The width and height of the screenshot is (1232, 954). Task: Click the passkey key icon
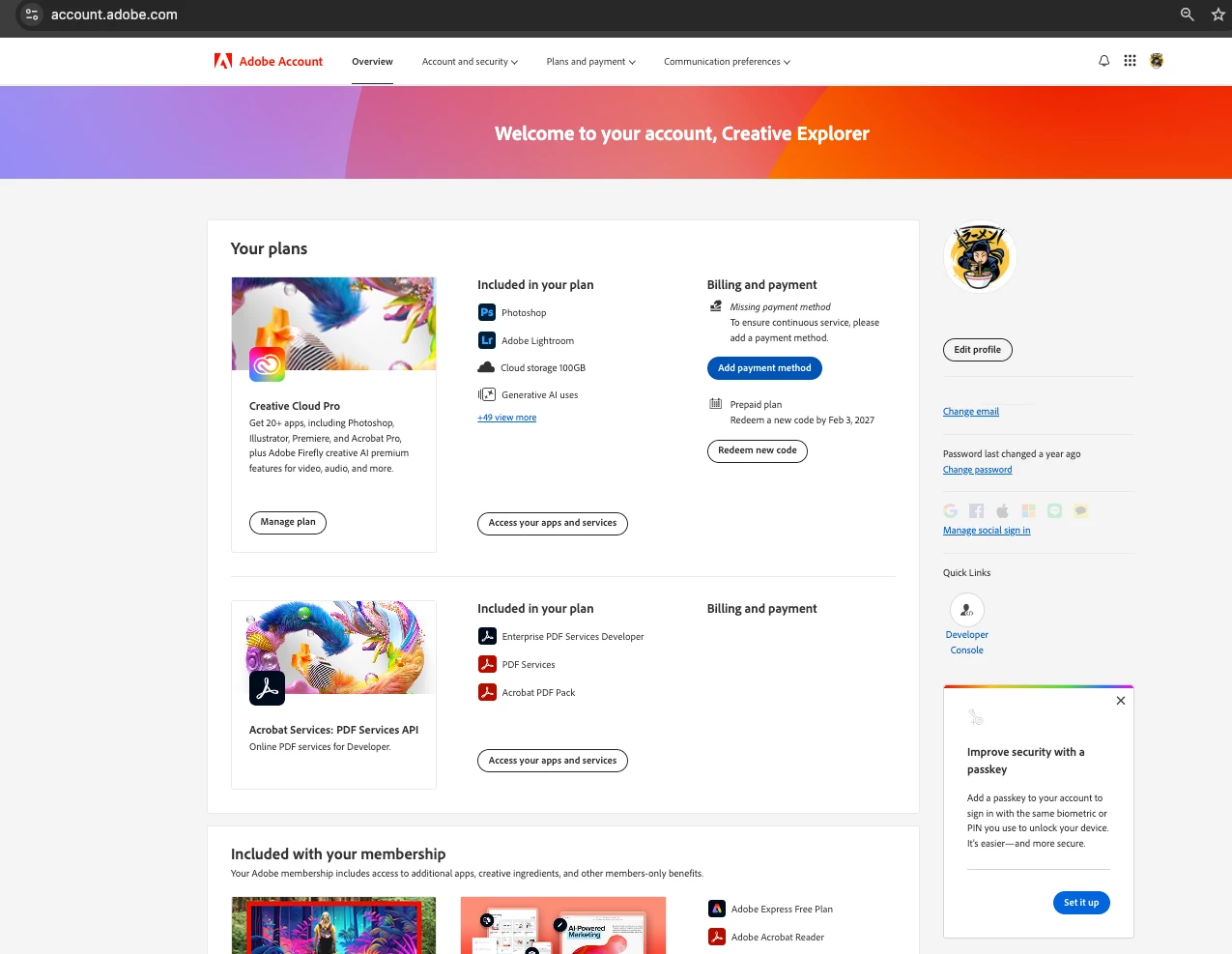click(976, 717)
